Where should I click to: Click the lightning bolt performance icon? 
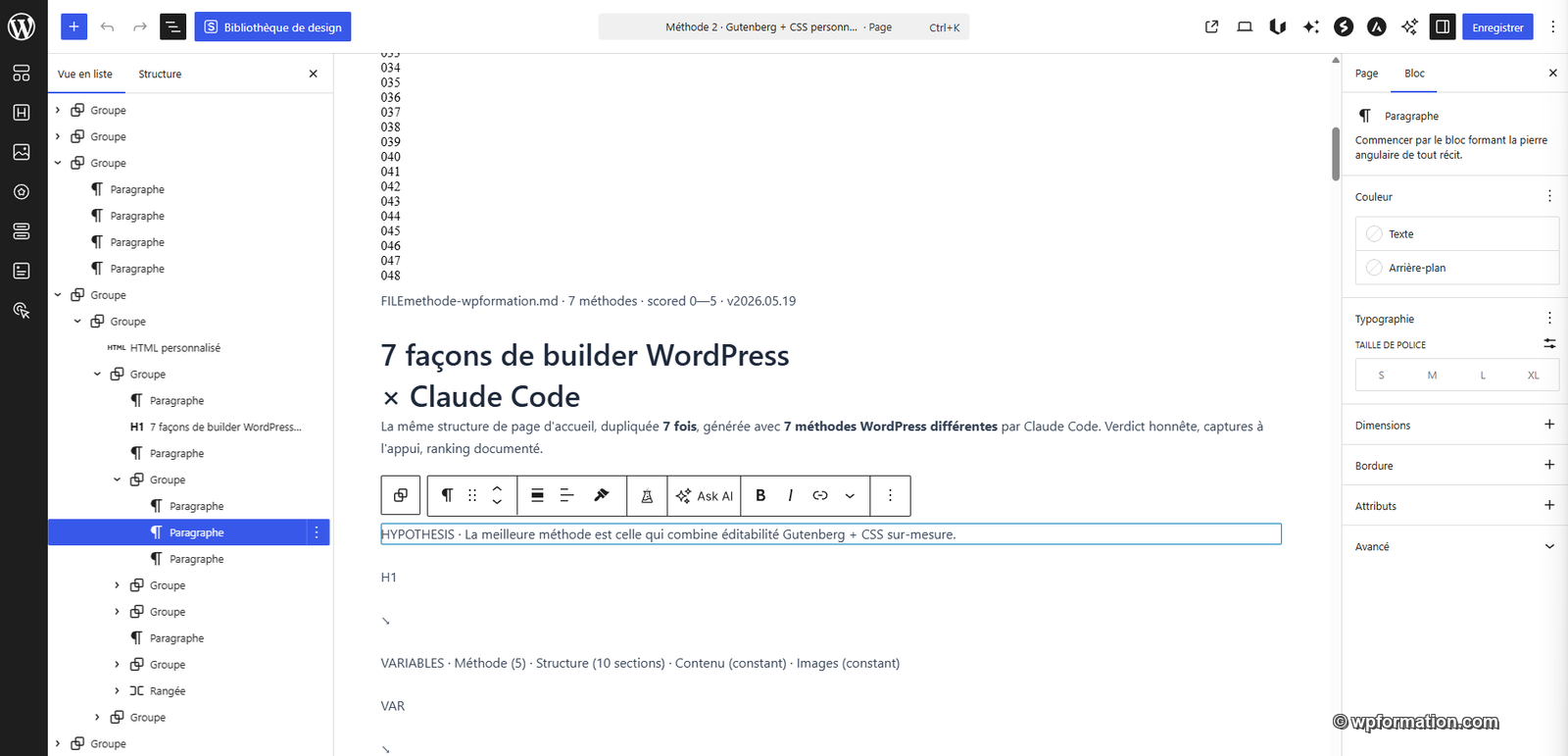tap(1344, 26)
